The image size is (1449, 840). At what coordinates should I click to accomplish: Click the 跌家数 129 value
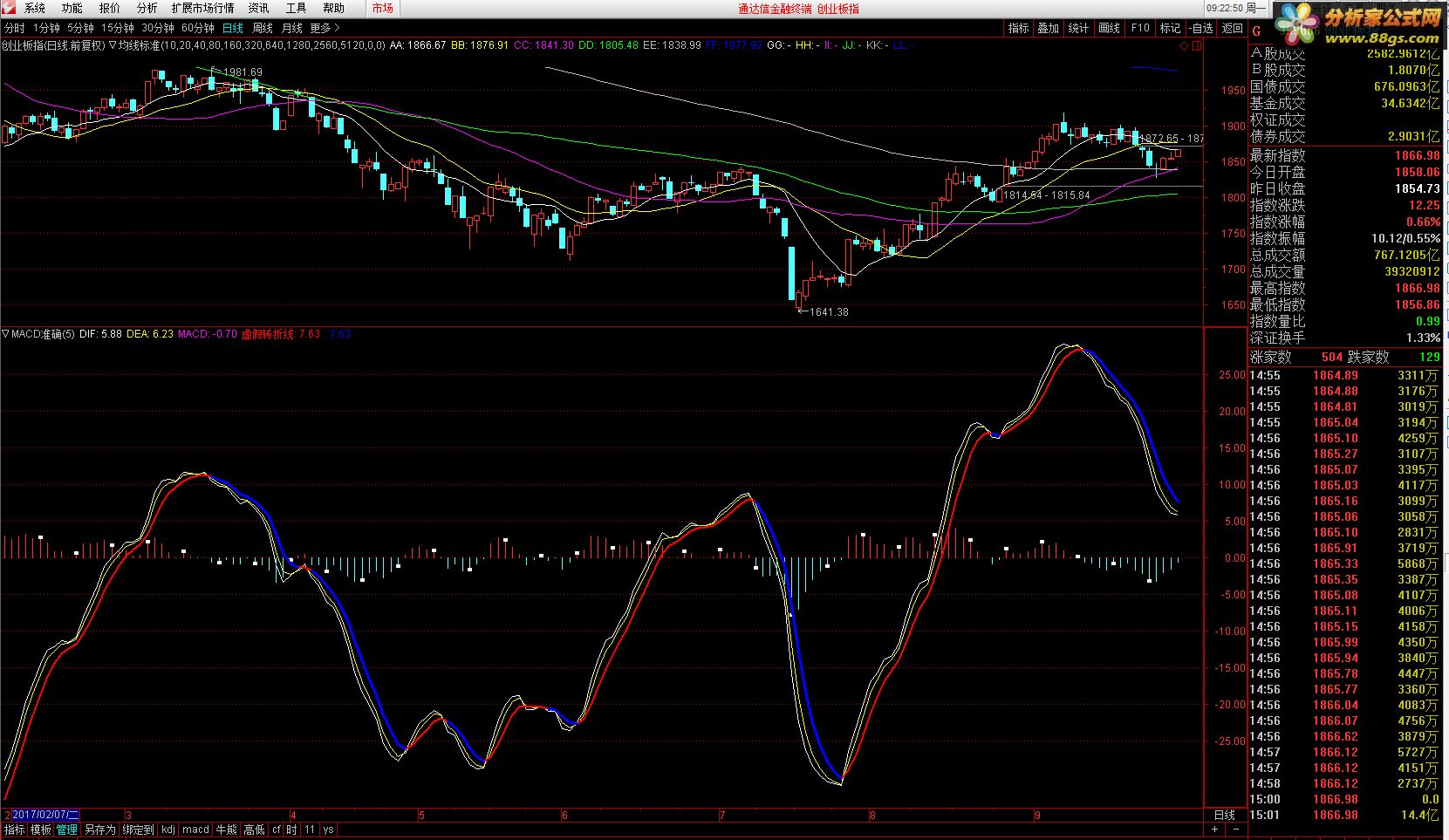(x=1429, y=357)
